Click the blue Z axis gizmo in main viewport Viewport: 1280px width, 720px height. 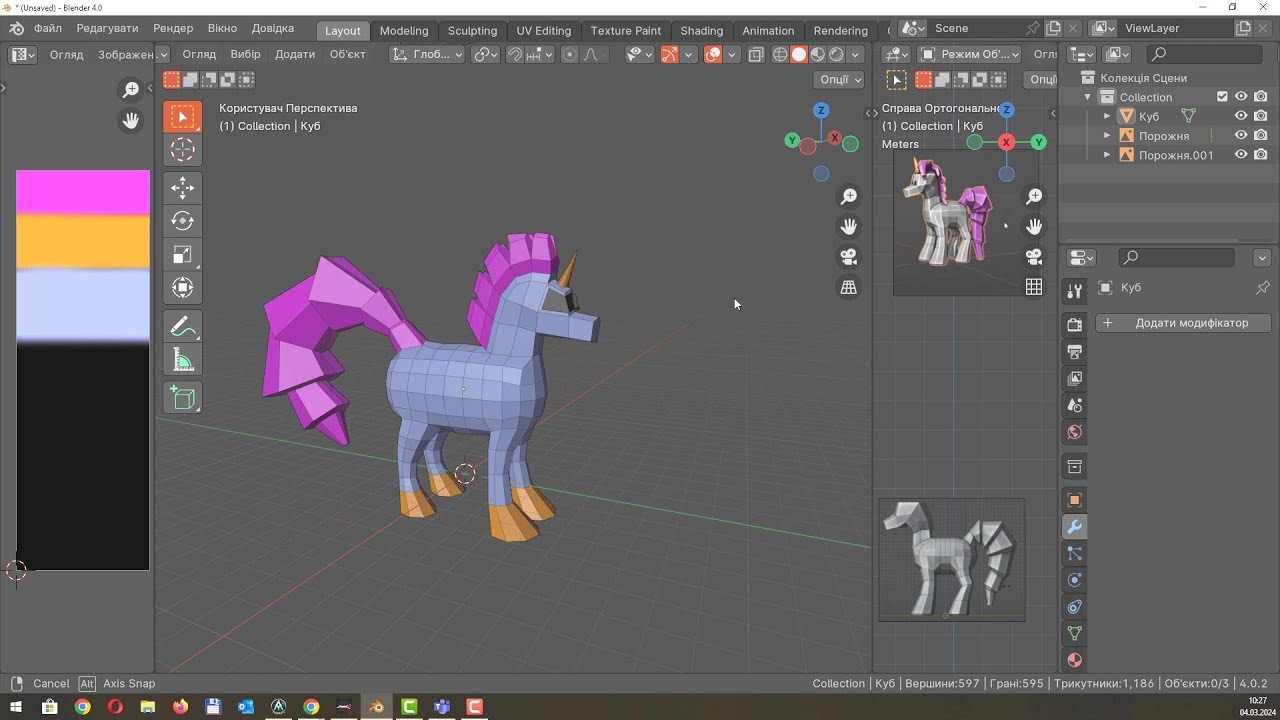(821, 110)
